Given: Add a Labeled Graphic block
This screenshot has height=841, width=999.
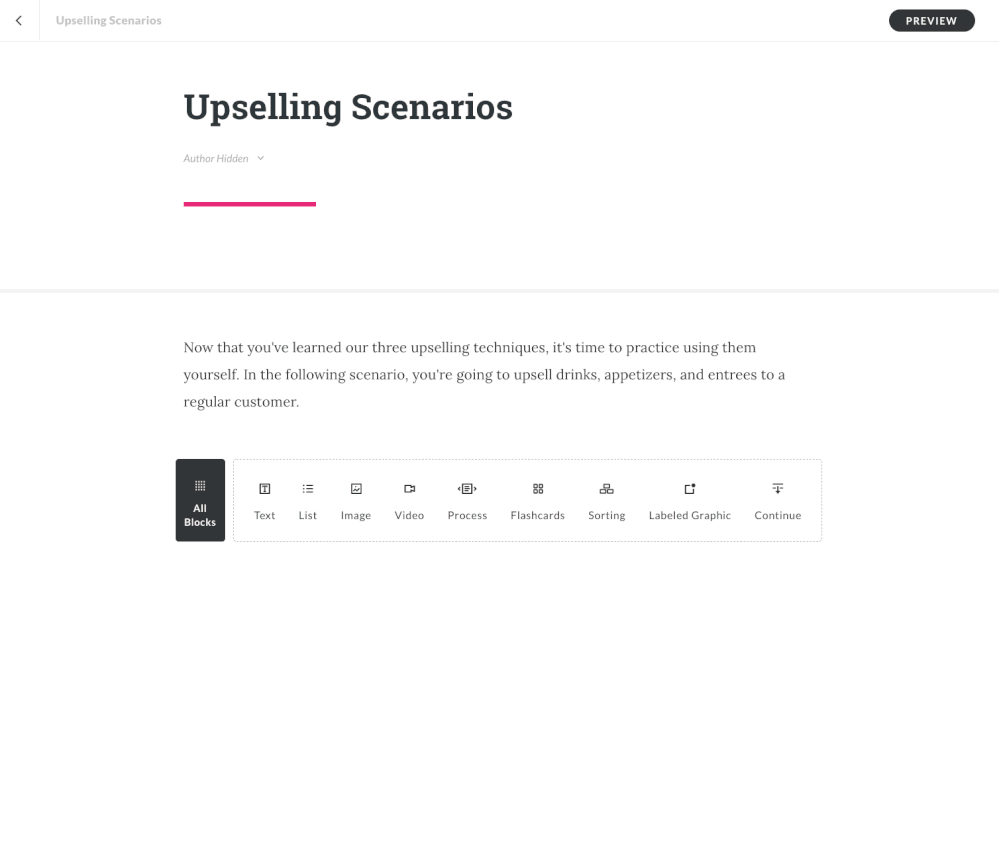Looking at the screenshot, I should pyautogui.click(x=690, y=500).
